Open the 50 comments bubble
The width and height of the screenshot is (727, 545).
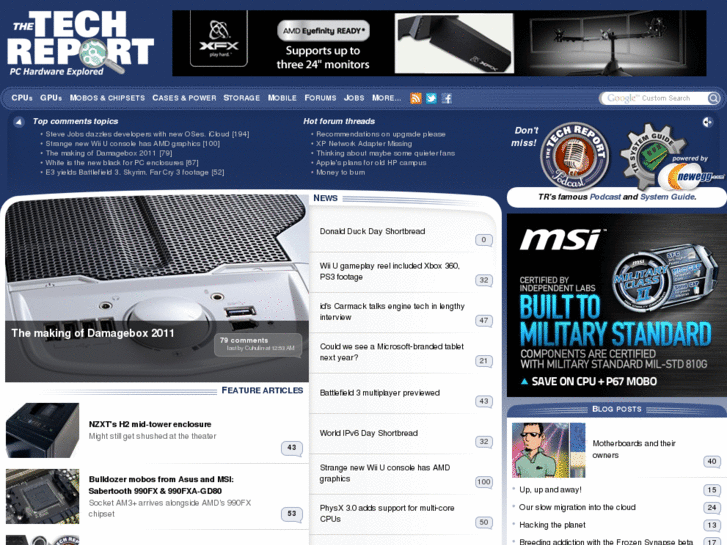[484, 523]
